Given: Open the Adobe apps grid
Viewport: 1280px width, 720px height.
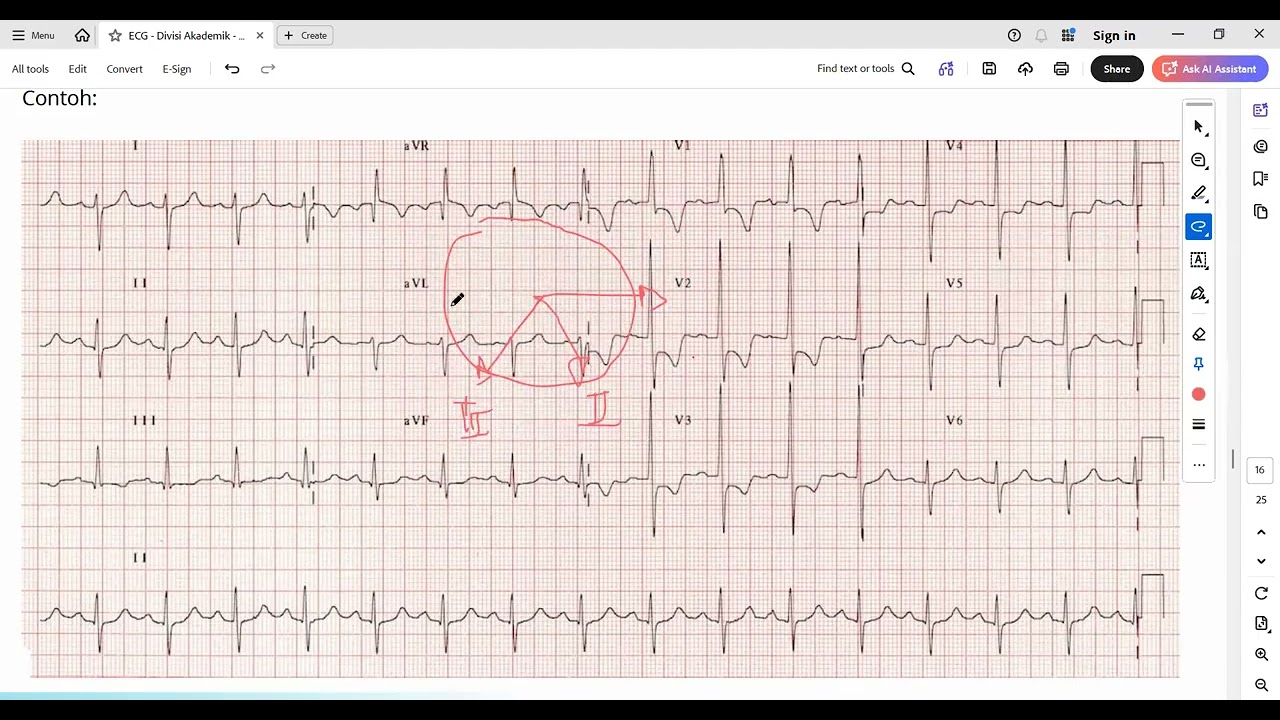Looking at the screenshot, I should [1068, 35].
